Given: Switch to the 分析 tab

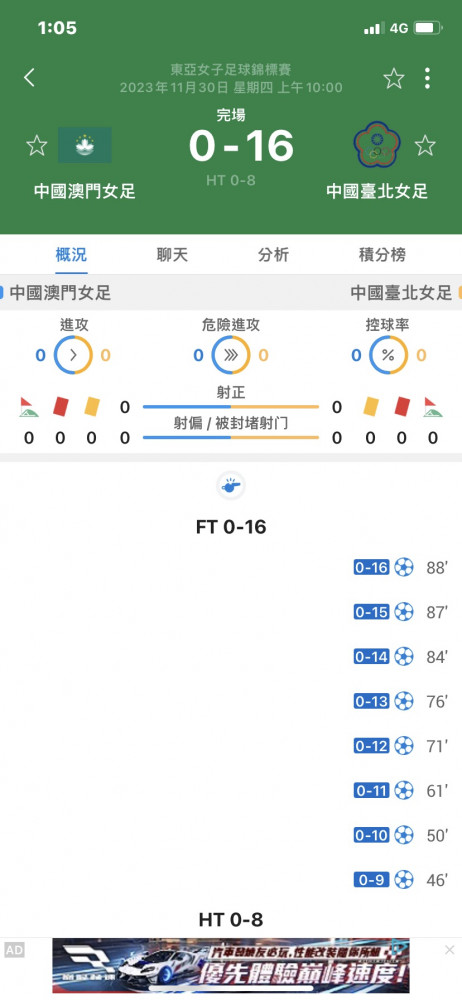Looking at the screenshot, I should point(274,255).
